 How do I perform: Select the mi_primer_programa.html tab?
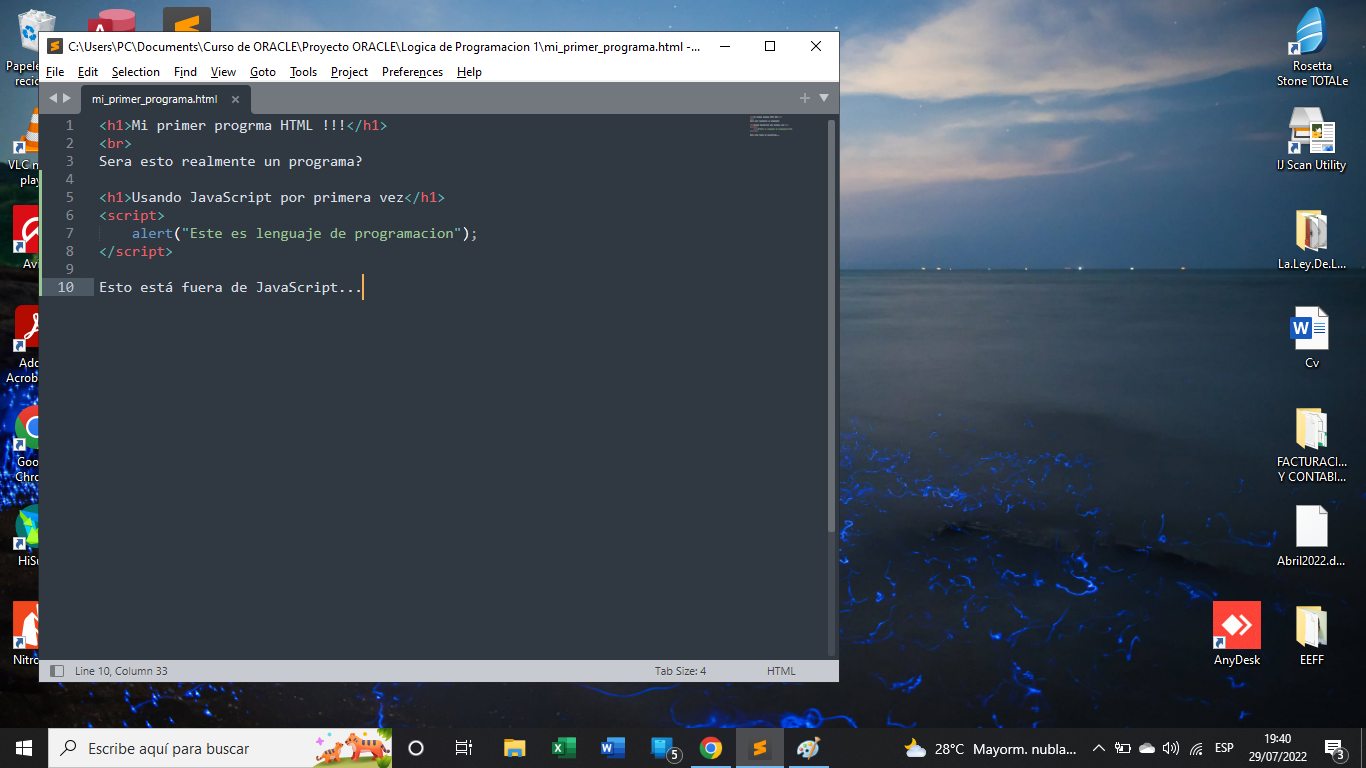coord(155,99)
